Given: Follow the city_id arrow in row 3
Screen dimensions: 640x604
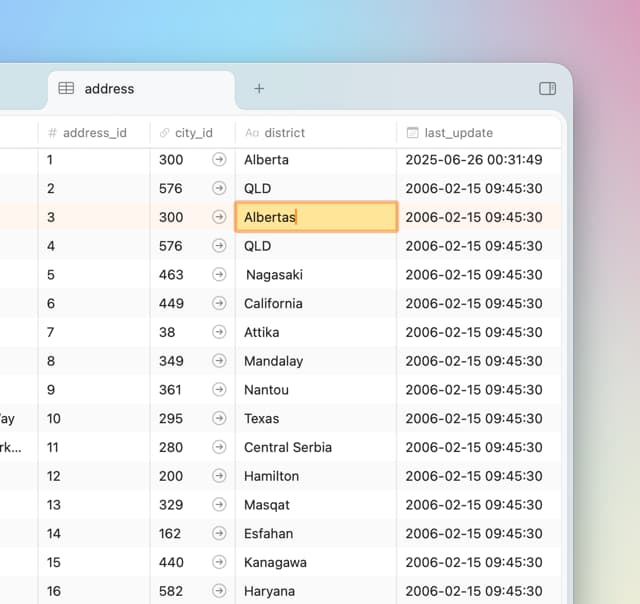Looking at the screenshot, I should [219, 217].
